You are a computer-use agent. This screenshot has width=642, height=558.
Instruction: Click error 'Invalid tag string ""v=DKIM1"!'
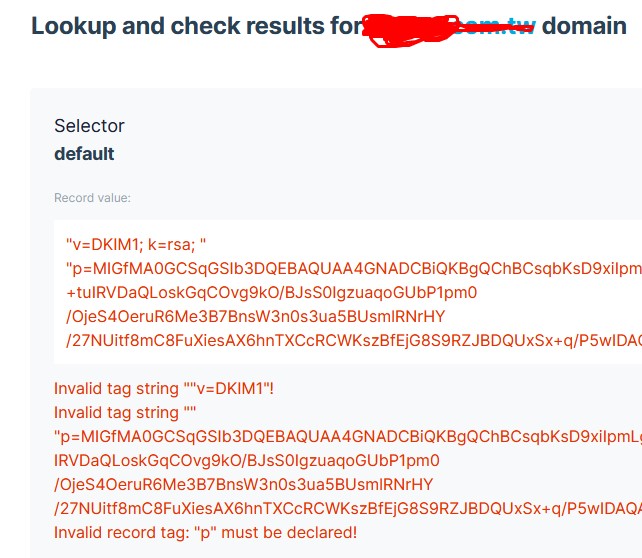click(164, 388)
